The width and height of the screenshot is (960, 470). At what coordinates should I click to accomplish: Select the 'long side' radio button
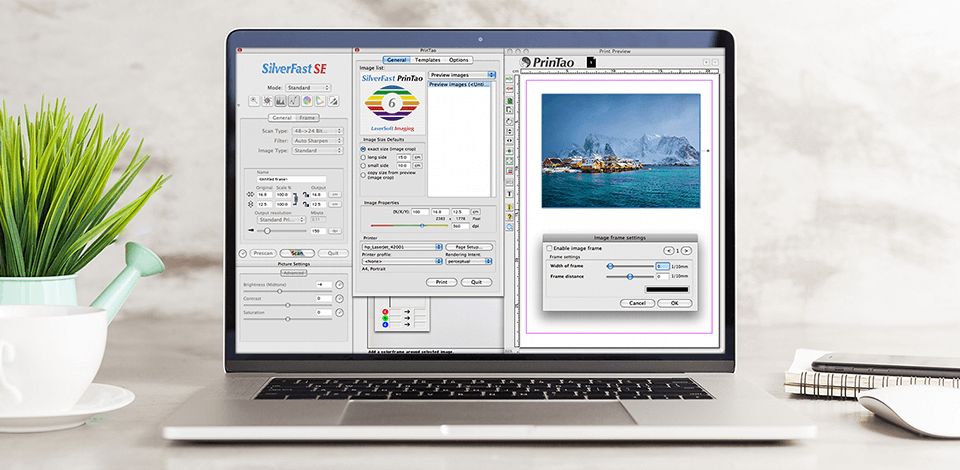click(x=363, y=157)
